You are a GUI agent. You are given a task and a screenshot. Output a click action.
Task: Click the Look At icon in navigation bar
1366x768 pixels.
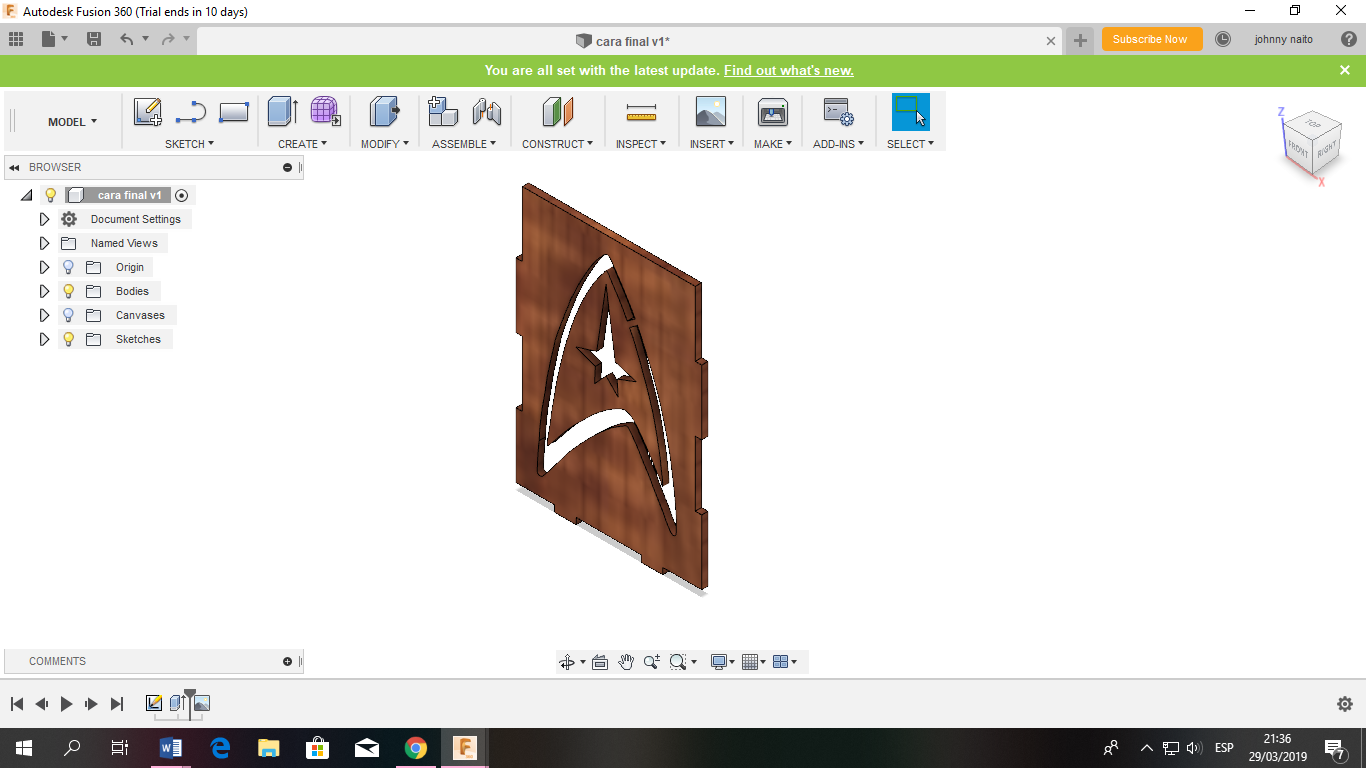[x=600, y=662]
